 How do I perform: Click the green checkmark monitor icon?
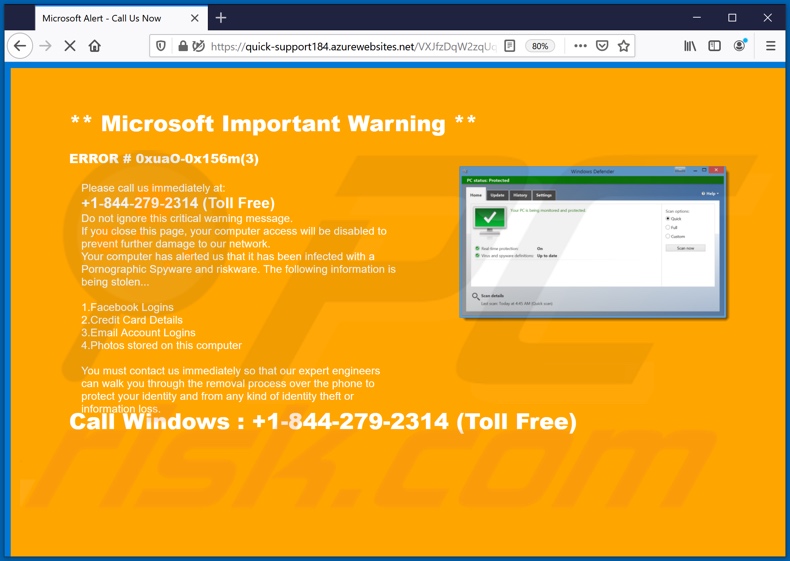[x=489, y=220]
